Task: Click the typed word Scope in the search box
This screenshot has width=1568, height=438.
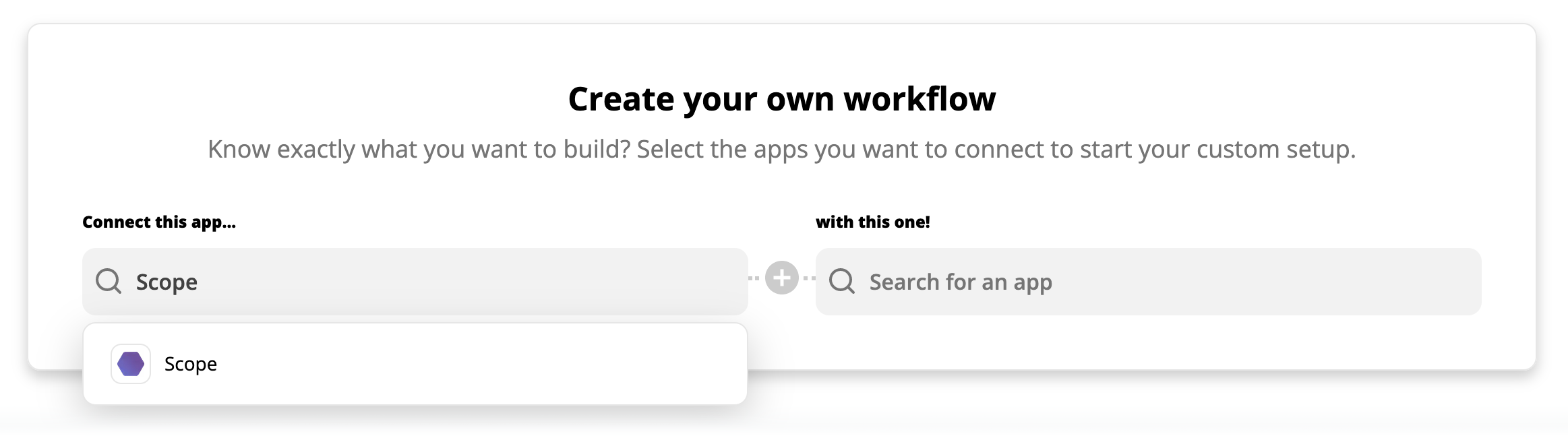Action: click(x=167, y=282)
